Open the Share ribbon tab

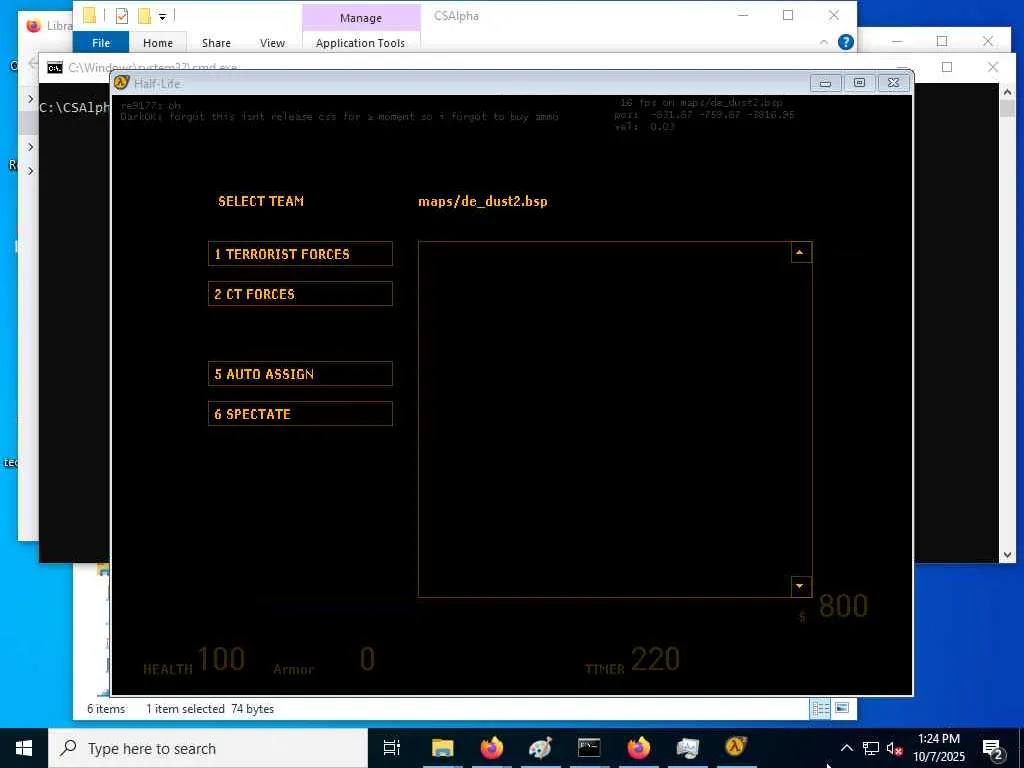click(x=216, y=42)
